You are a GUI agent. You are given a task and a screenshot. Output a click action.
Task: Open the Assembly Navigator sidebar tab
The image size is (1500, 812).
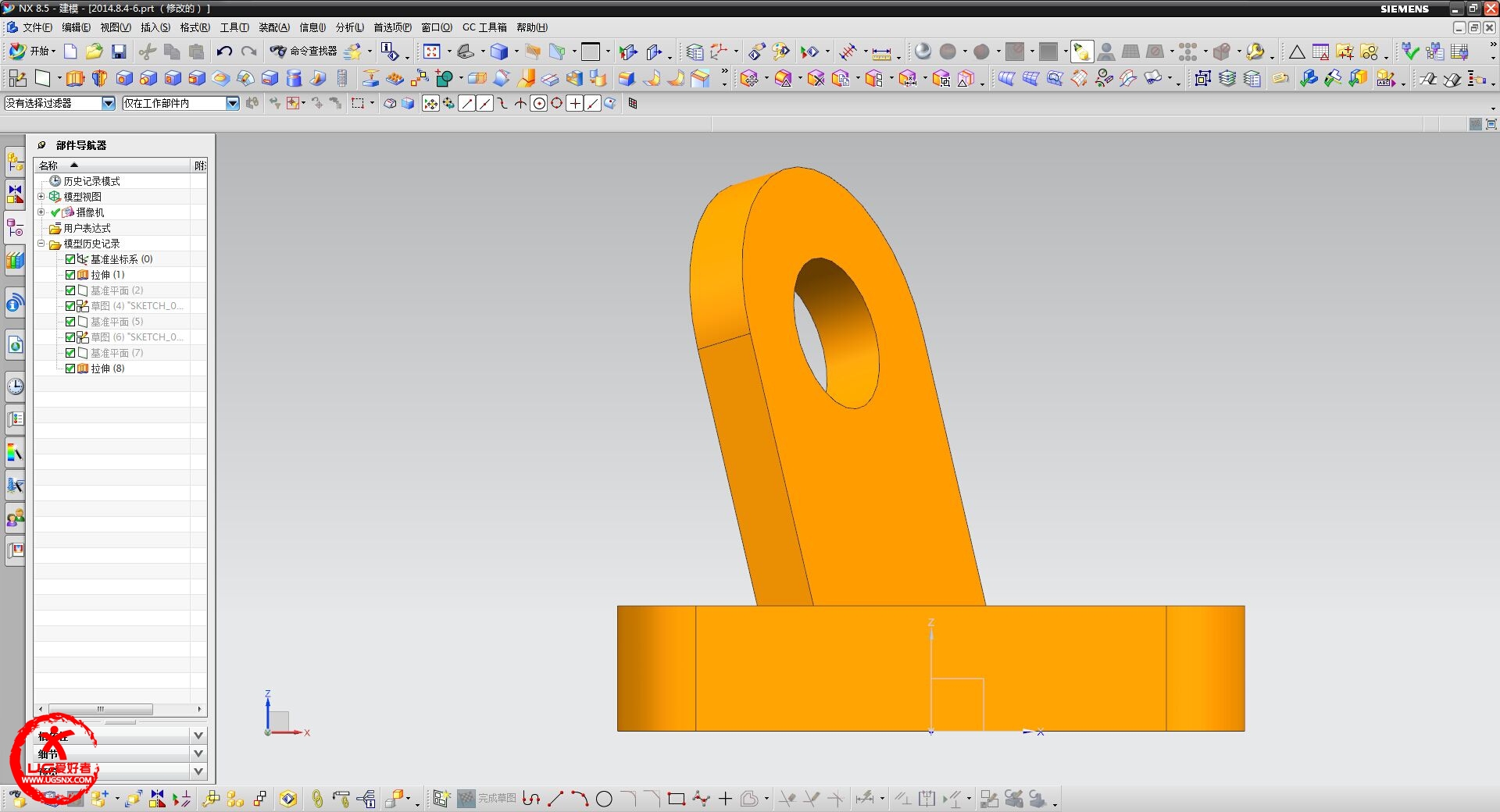(15, 162)
